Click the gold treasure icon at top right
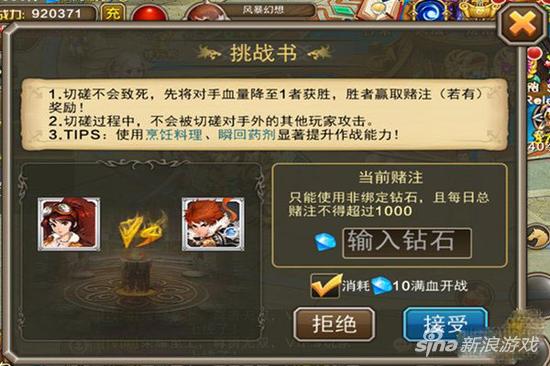The height and width of the screenshot is (366, 550). (479, 11)
